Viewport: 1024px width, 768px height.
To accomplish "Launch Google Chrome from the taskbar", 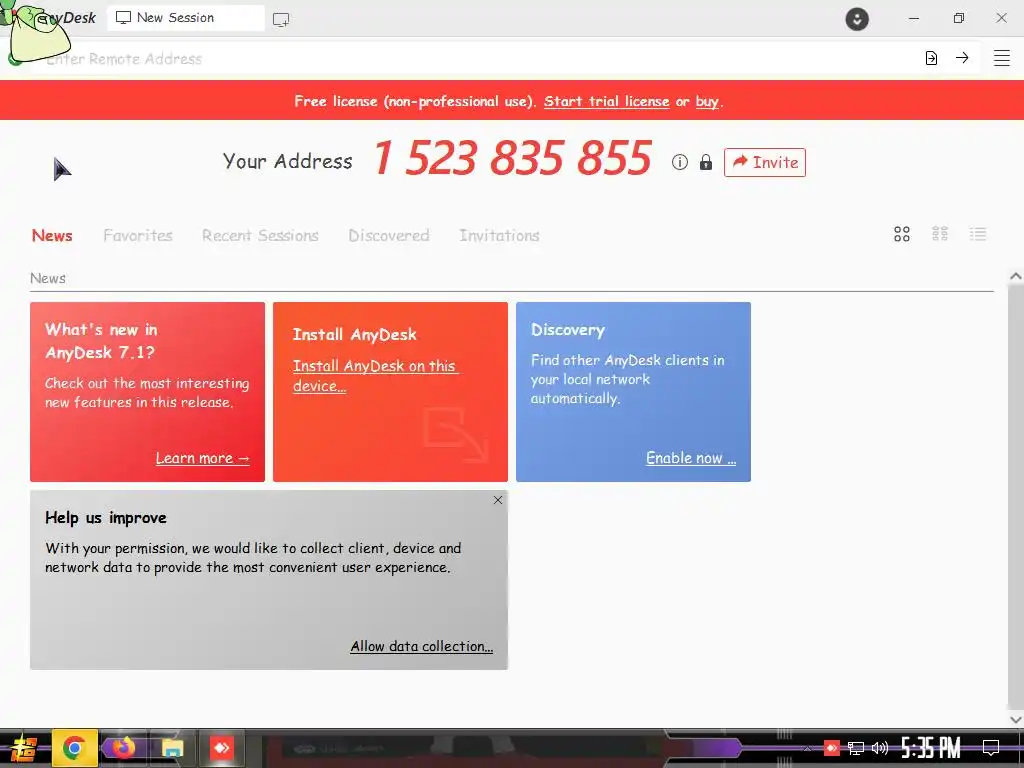I will pos(74,748).
